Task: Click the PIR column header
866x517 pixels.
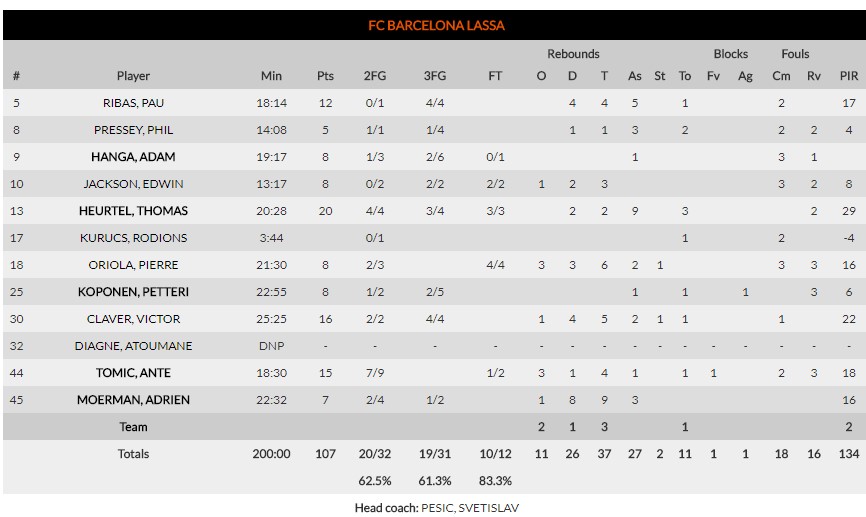Action: [848, 76]
